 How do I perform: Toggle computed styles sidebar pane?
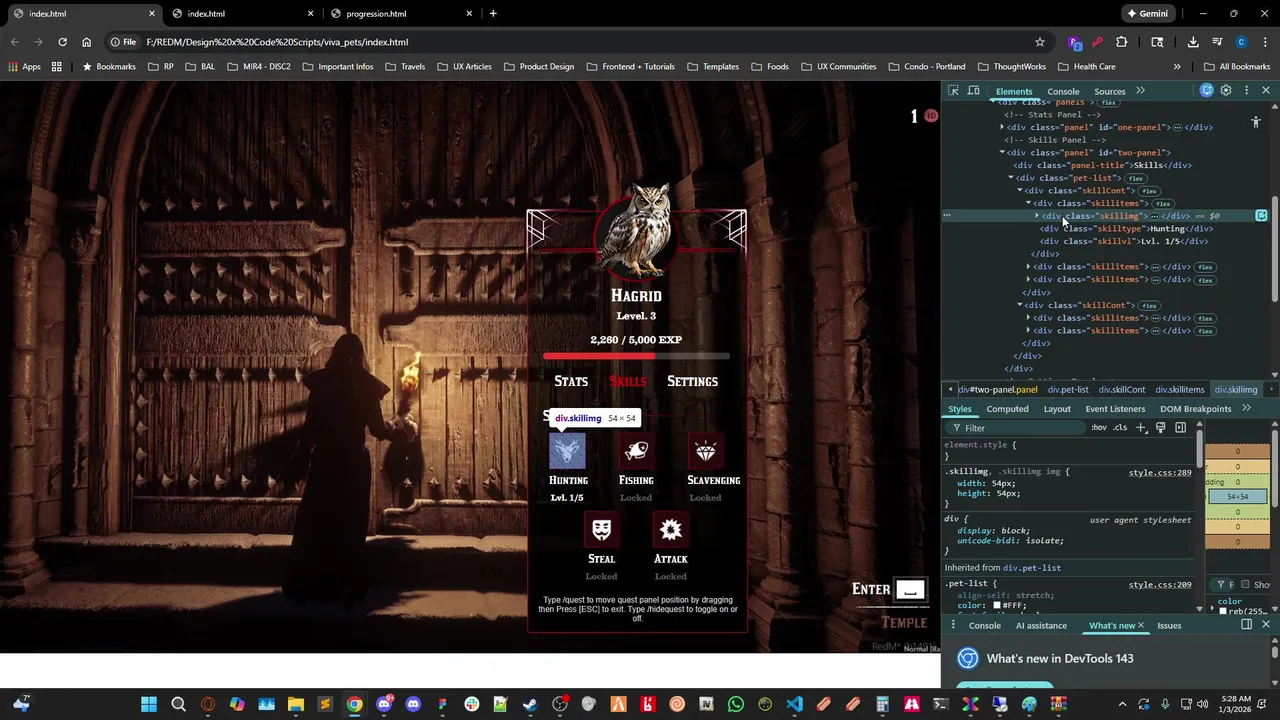[1180, 428]
